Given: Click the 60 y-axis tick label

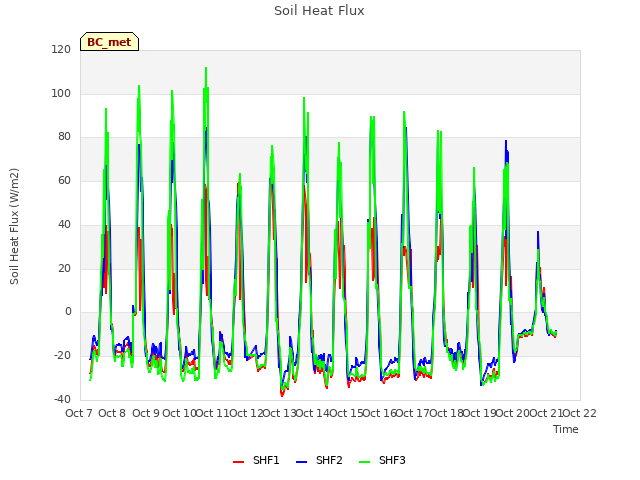Looking at the screenshot, I should pos(64,180).
